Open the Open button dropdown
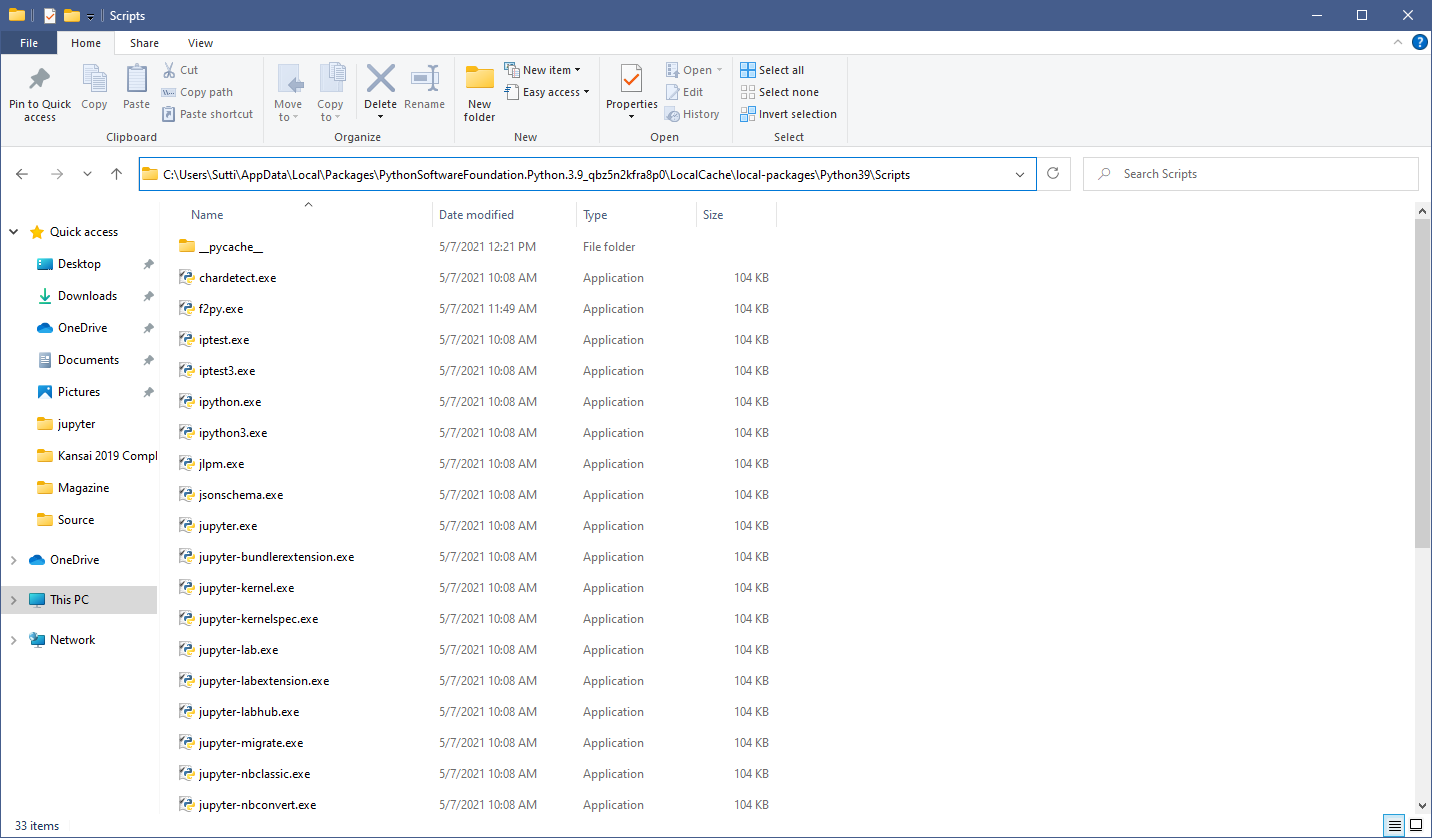 coord(719,70)
